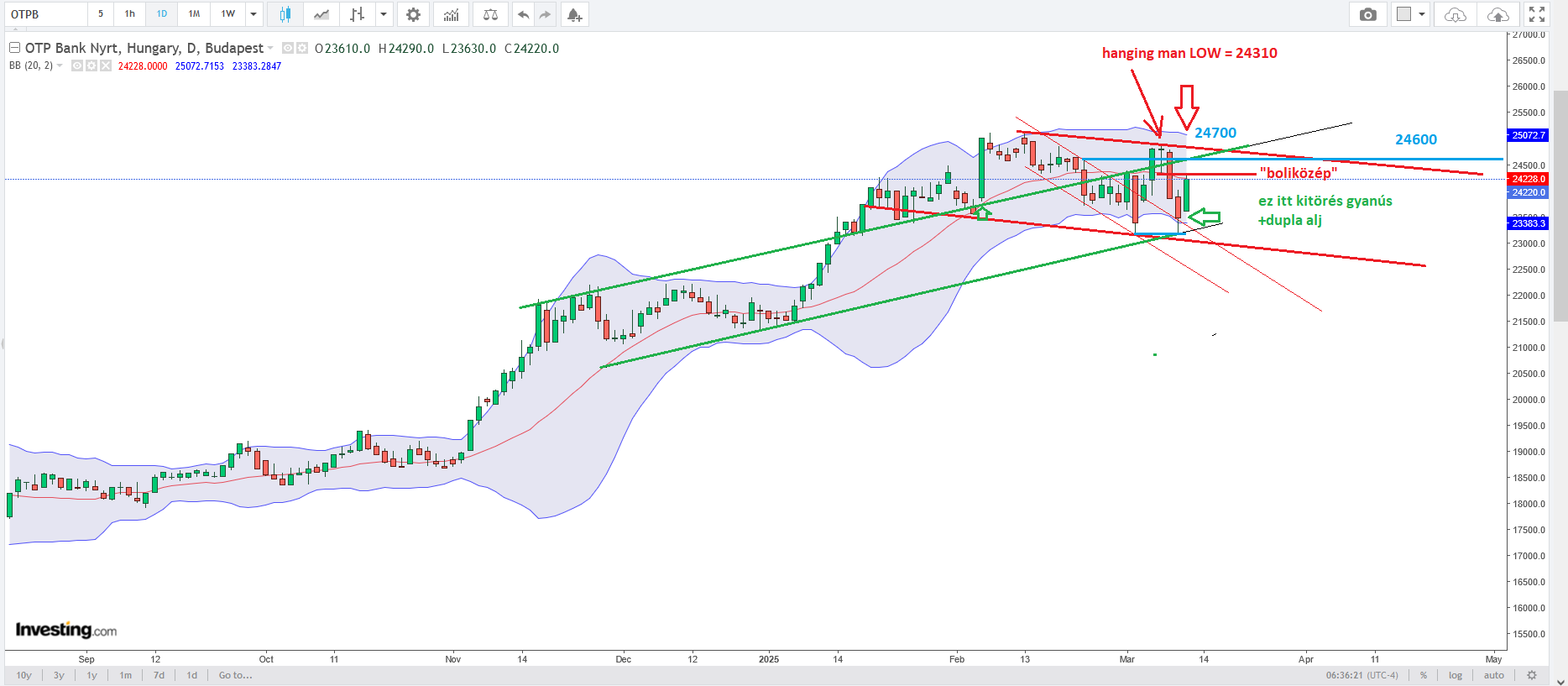Screen dimensions: 1568x686
Task: Click the save chart cloud-upload icon
Action: (1497, 14)
